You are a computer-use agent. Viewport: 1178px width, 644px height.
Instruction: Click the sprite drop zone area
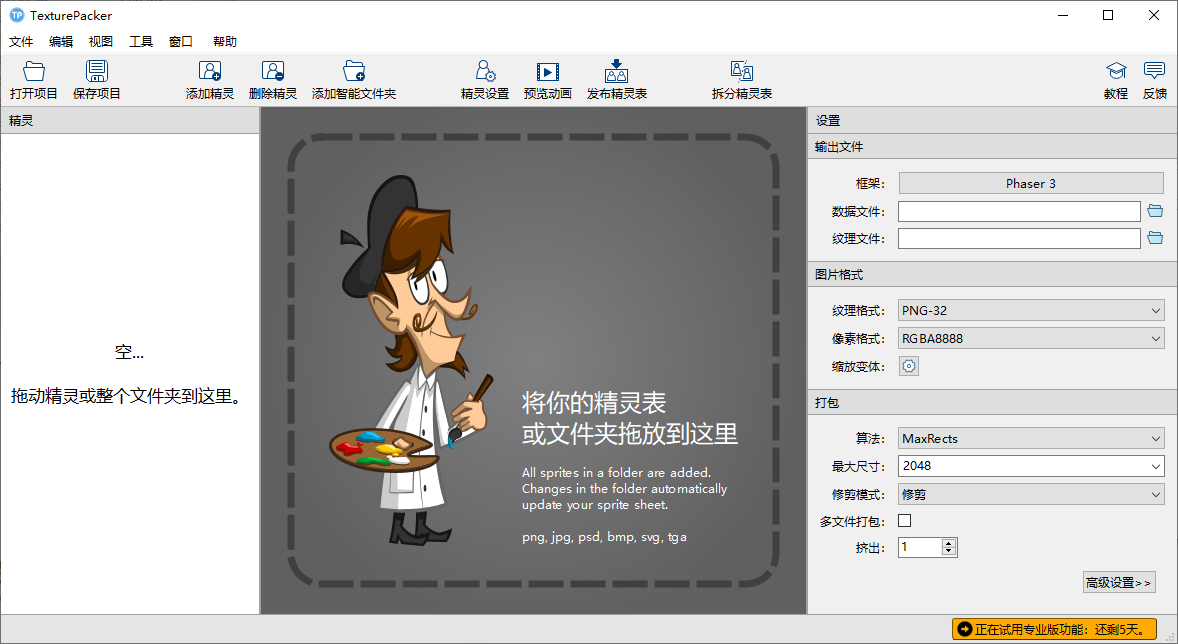point(533,360)
